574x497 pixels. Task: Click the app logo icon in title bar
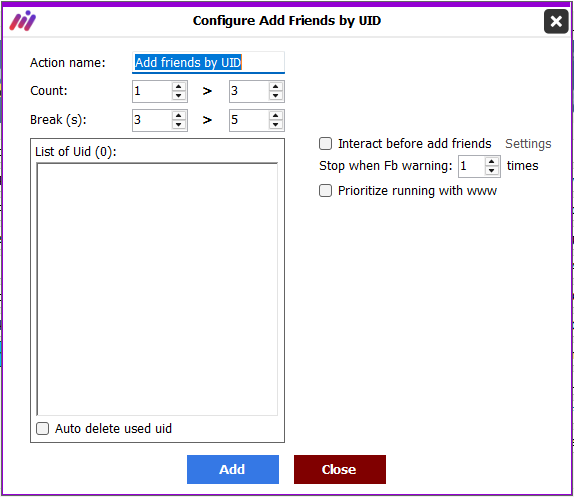pyautogui.click(x=23, y=21)
